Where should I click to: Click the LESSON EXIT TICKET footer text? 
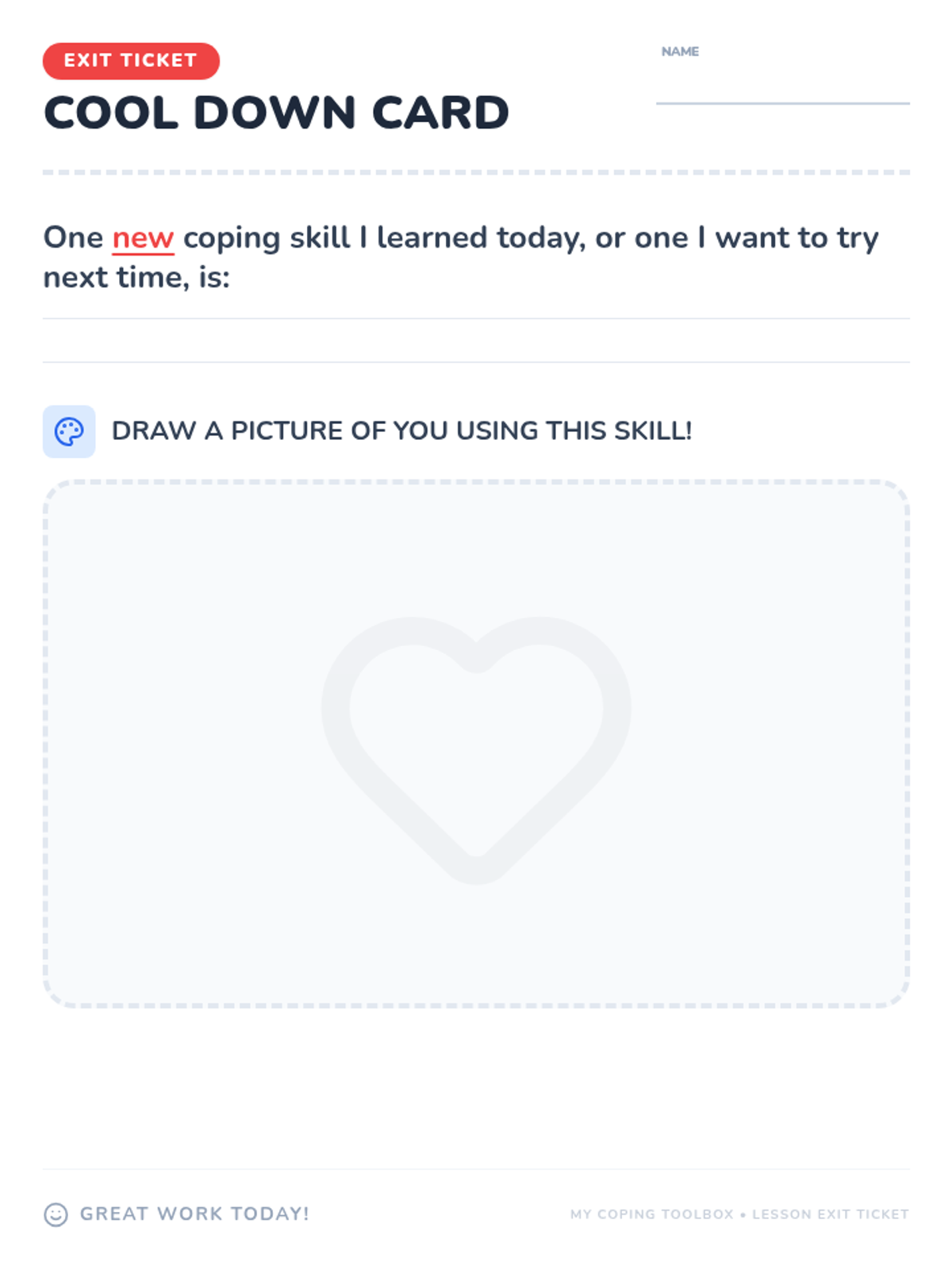(x=831, y=1214)
